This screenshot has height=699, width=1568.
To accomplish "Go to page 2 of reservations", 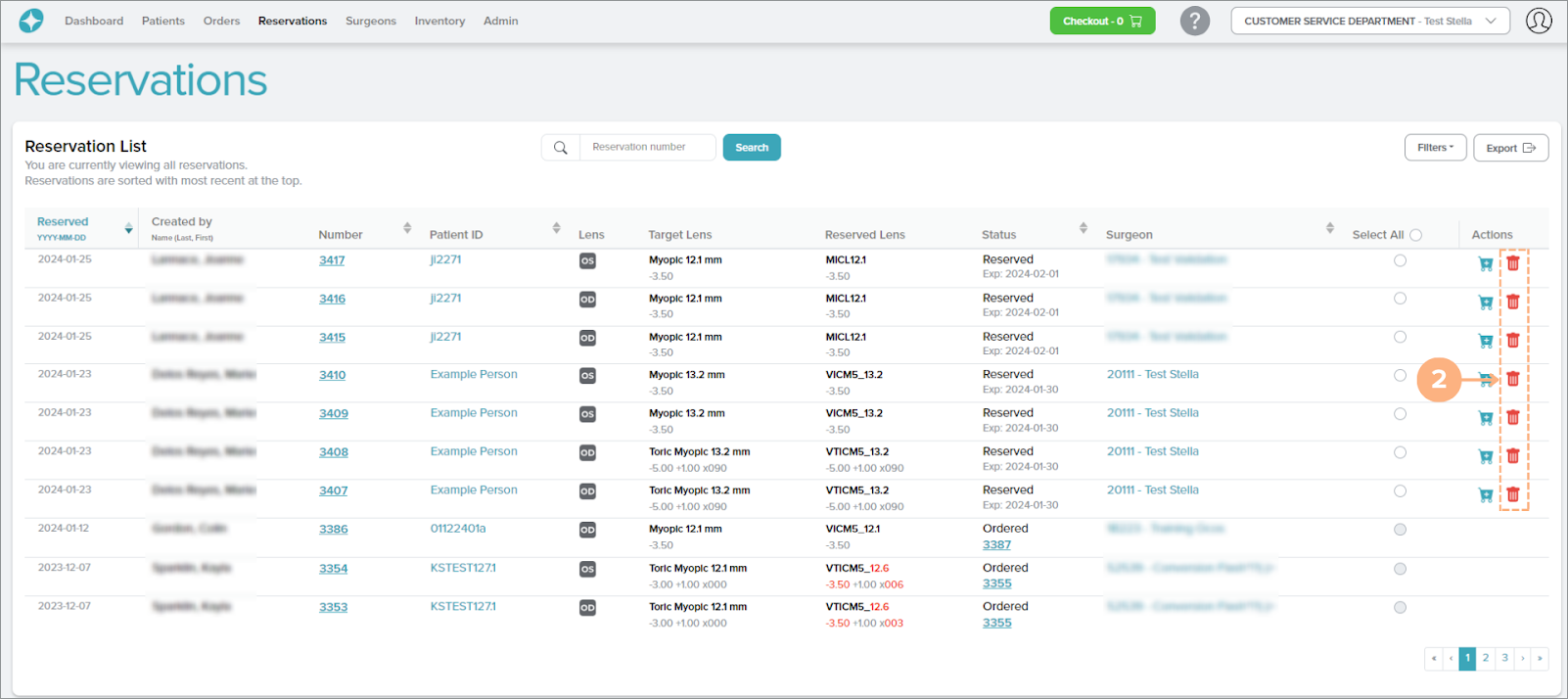I will (1485, 658).
